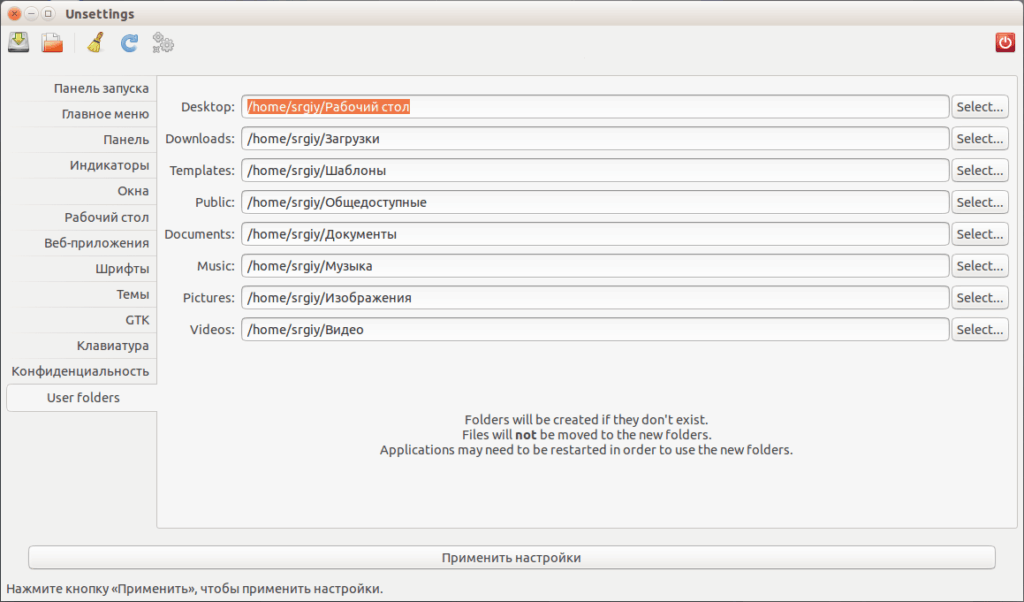Select the User folders tab
This screenshot has height=602, width=1024.
click(x=82, y=398)
